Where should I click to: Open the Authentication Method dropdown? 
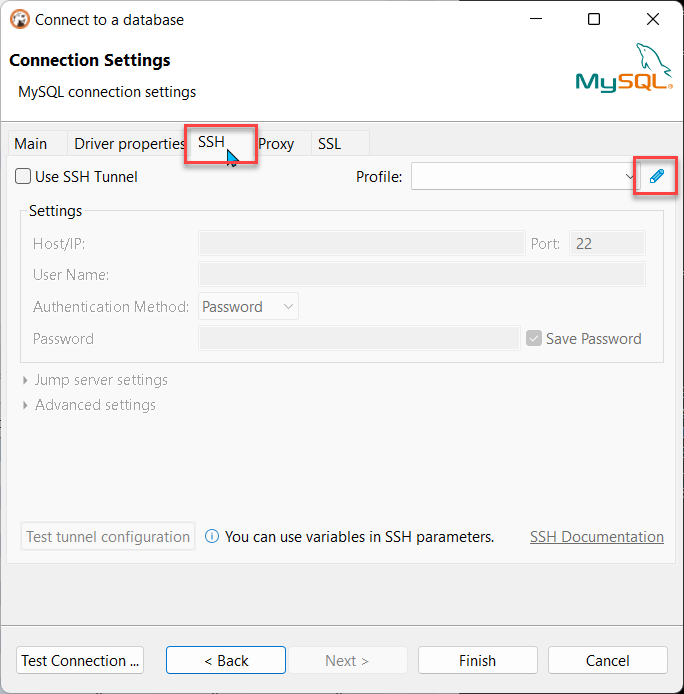pyautogui.click(x=248, y=307)
